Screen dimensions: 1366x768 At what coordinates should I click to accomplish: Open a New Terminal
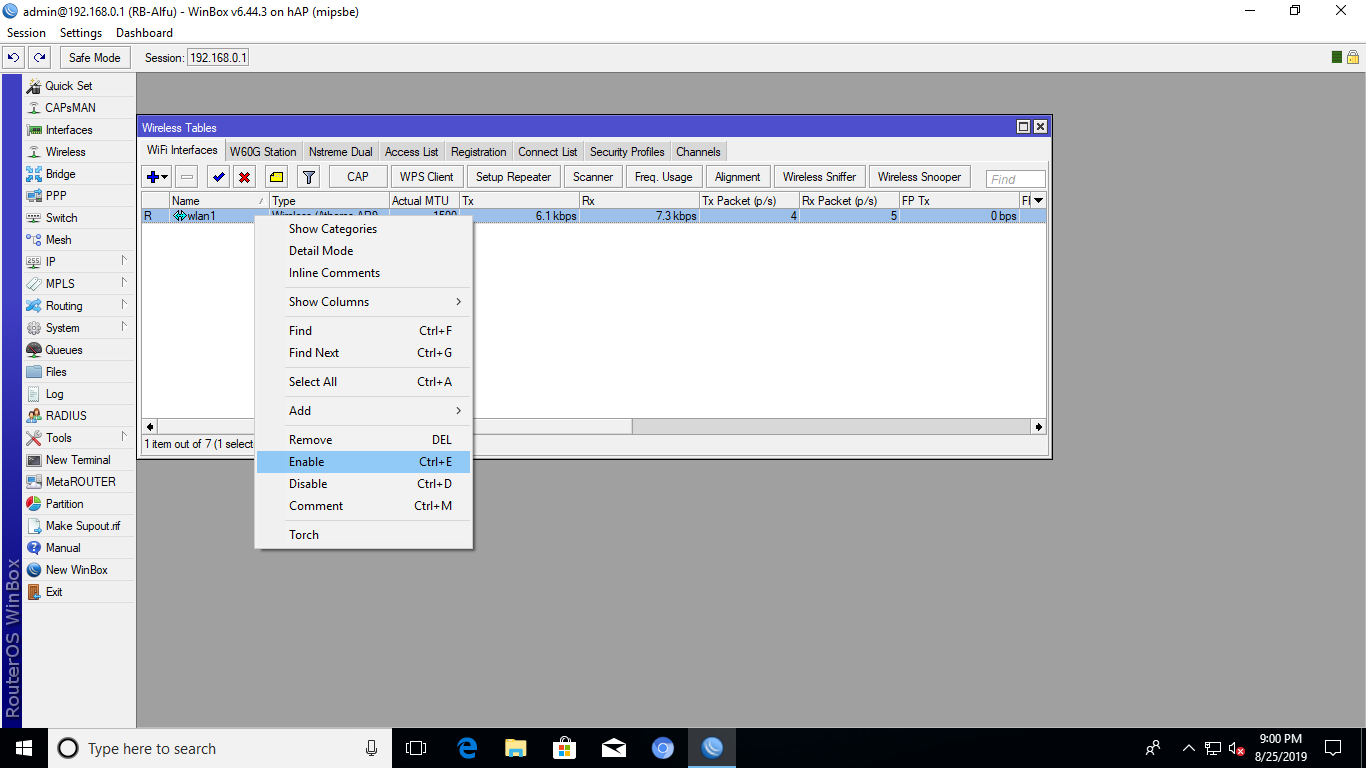point(78,460)
